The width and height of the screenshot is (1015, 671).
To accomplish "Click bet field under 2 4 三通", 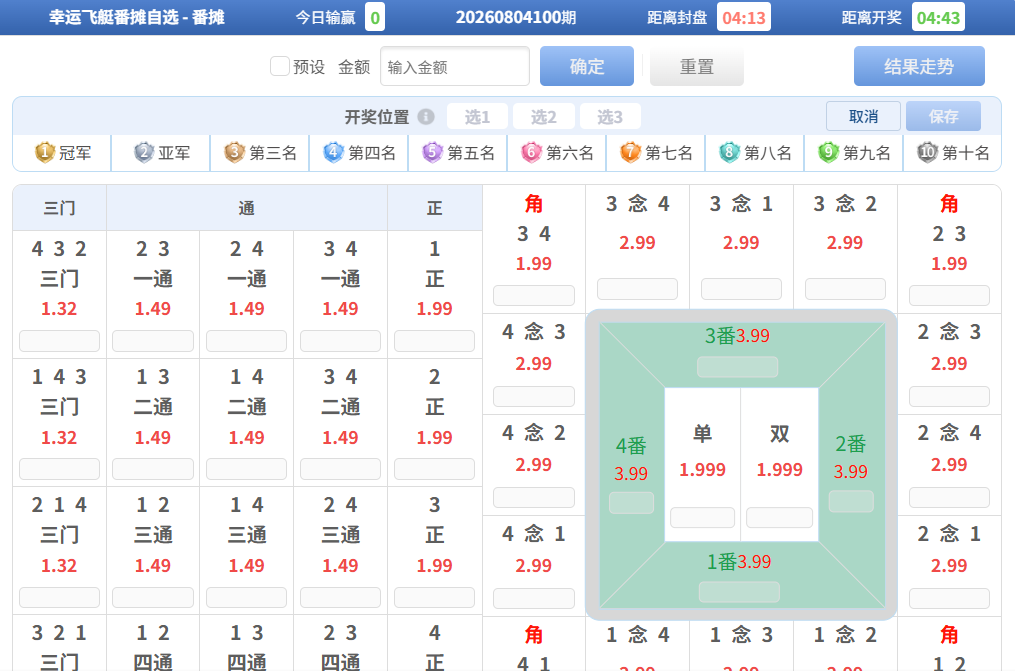I will (340, 597).
